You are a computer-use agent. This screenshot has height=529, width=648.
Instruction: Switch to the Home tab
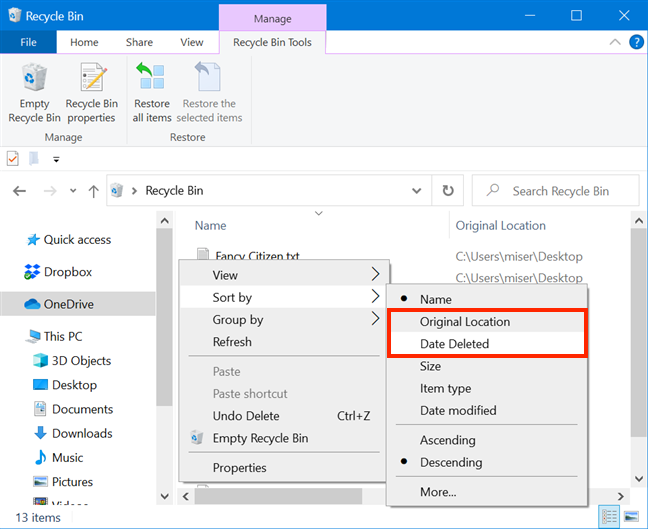tap(84, 42)
